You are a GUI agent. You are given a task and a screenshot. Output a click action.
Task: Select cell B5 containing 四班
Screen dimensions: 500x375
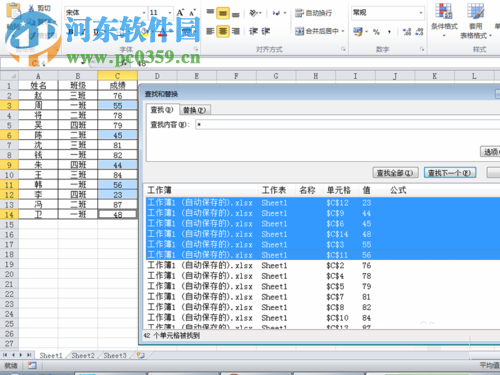click(x=78, y=125)
